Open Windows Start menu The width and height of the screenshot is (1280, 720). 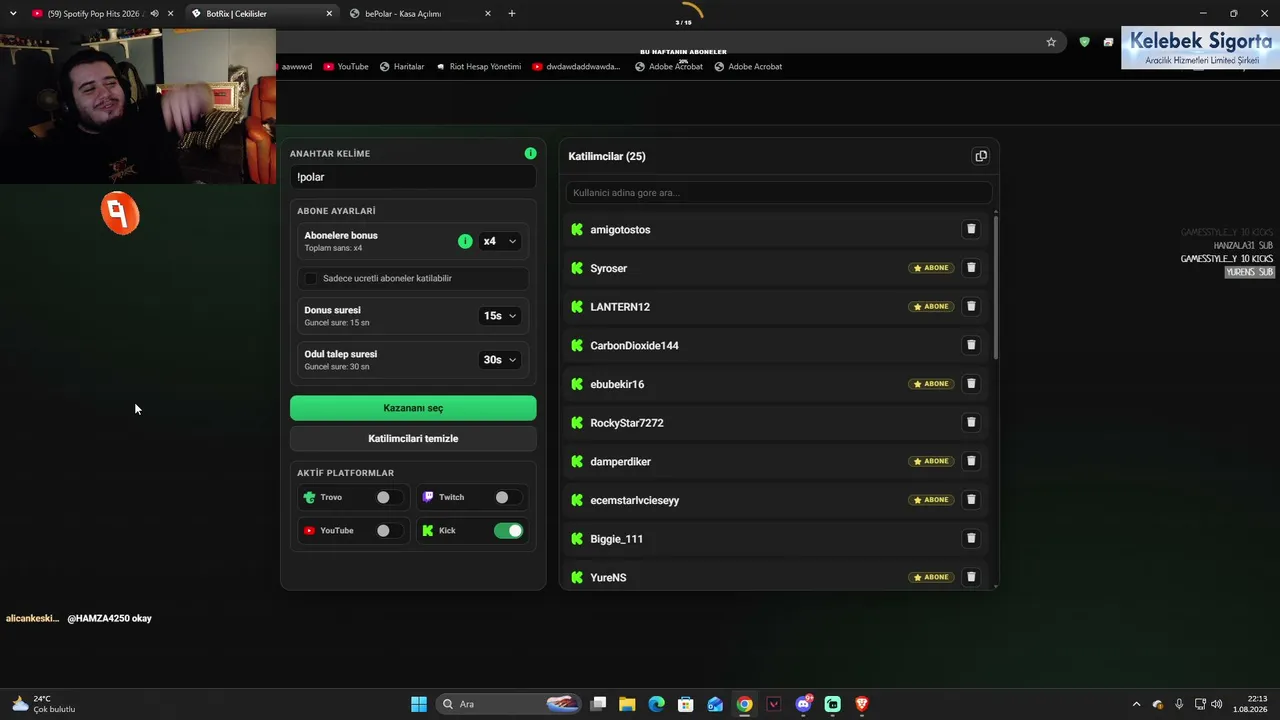pyautogui.click(x=419, y=704)
